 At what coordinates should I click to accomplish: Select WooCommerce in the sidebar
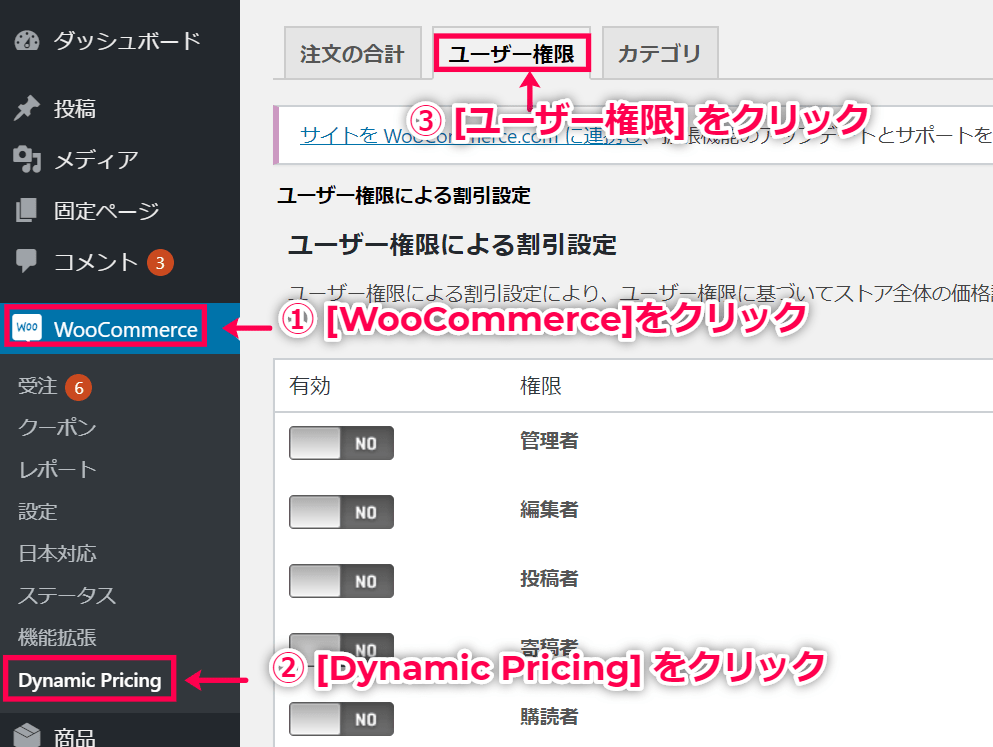[x=125, y=329]
